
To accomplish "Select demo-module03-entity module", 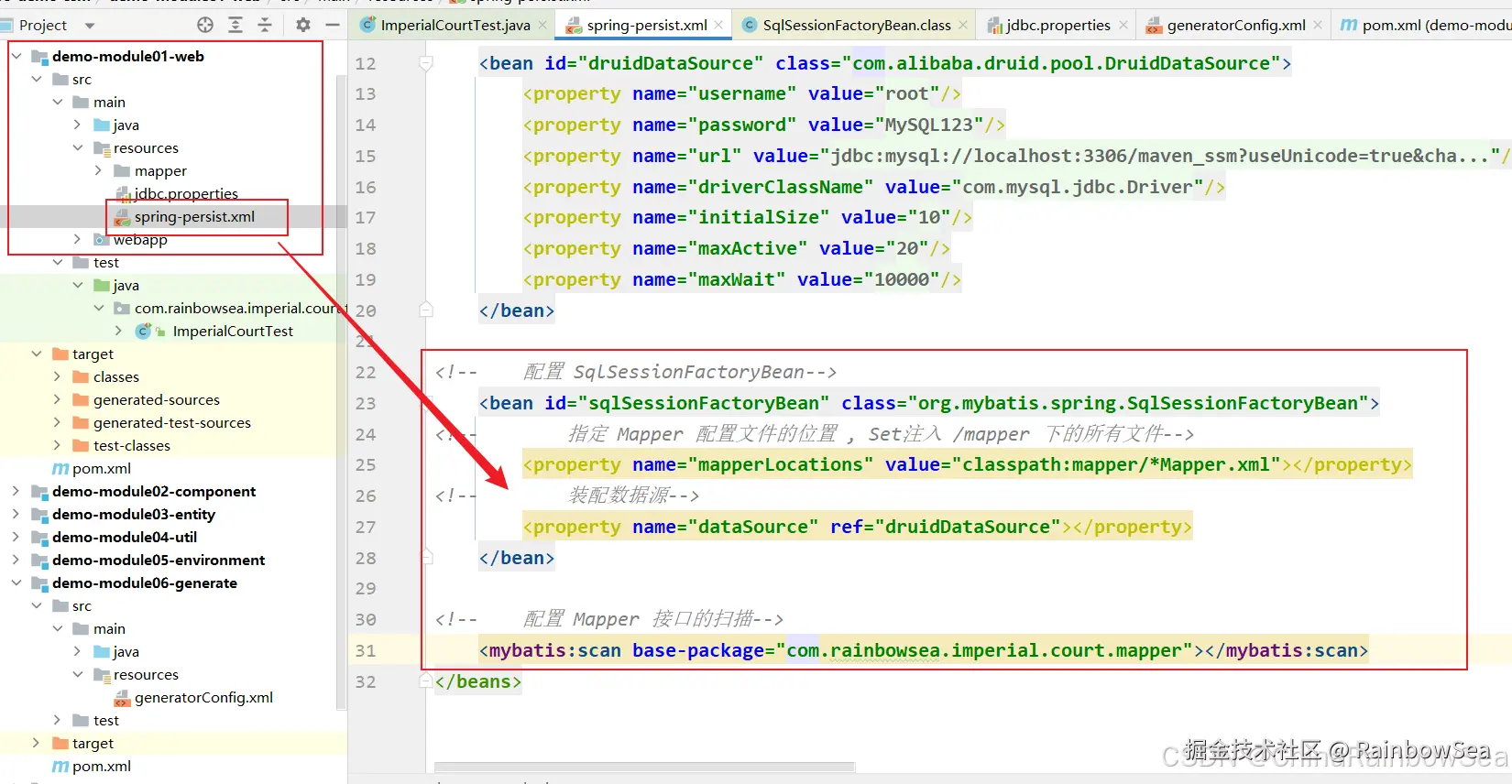I will pos(134,514).
